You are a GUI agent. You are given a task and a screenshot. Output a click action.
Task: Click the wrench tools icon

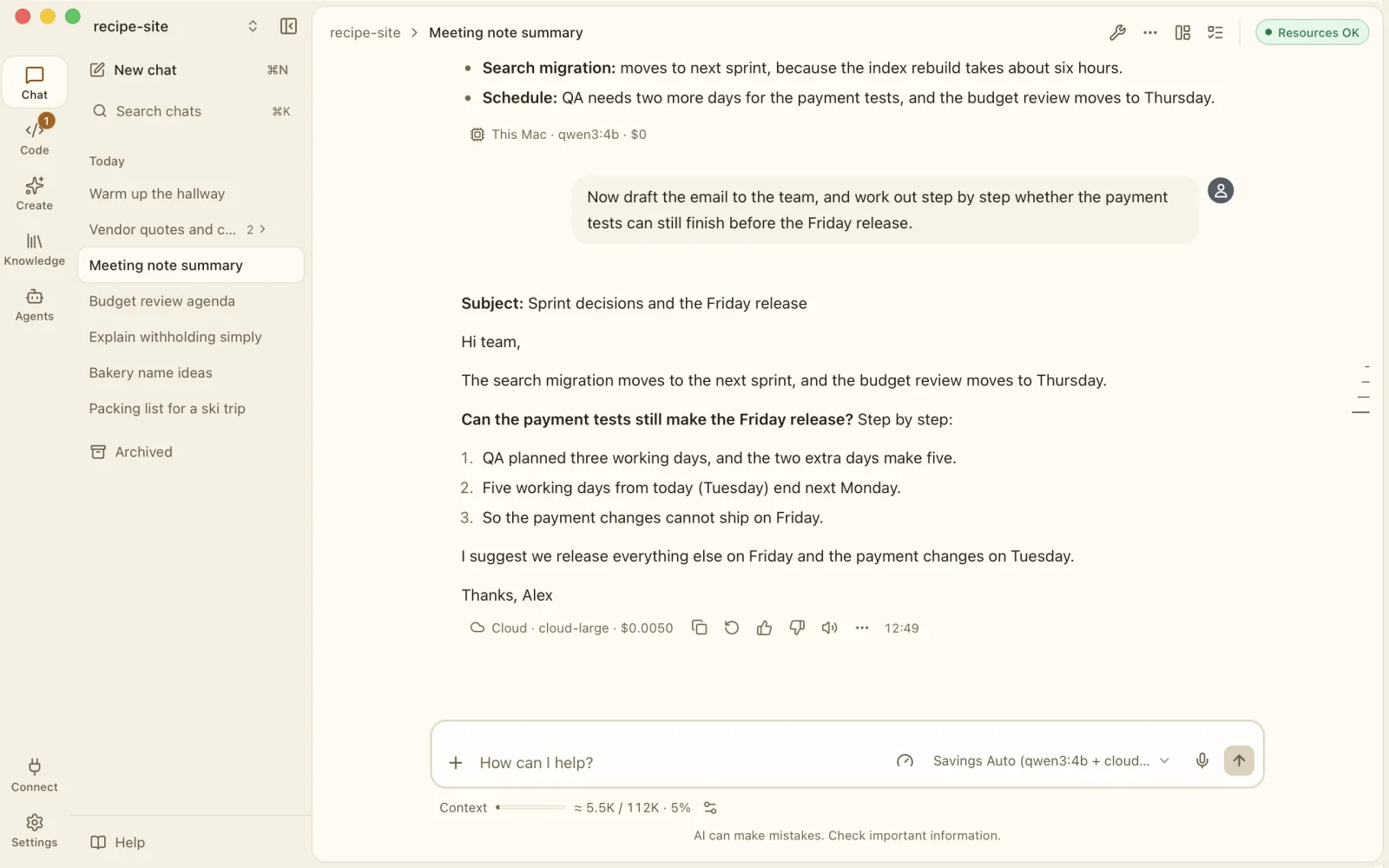pyautogui.click(x=1117, y=33)
